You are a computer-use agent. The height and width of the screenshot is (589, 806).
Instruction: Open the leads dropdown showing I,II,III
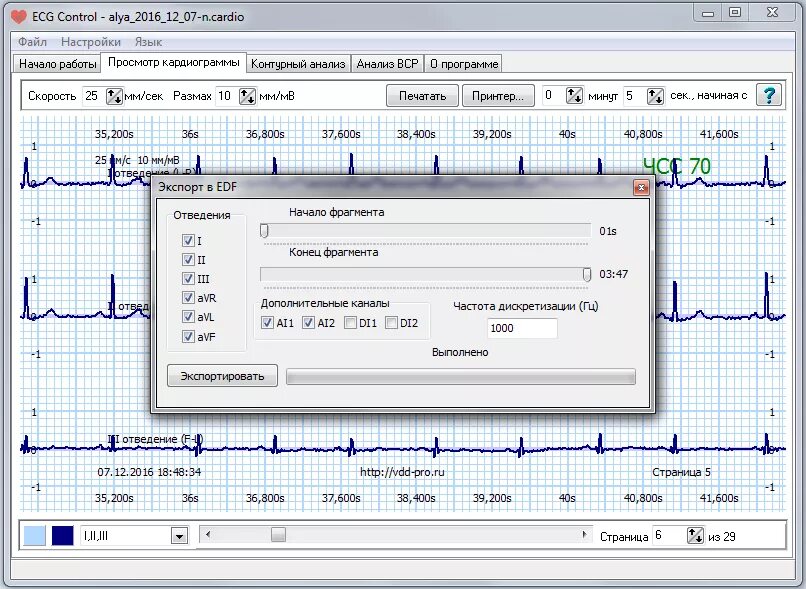point(179,536)
